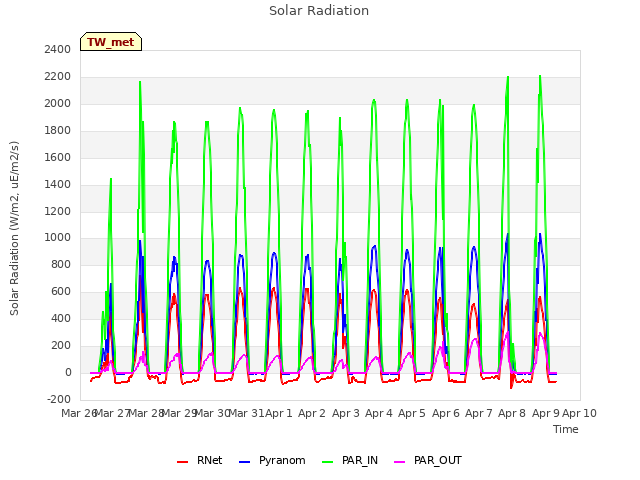This screenshot has width=640, height=480.
Task: Click the Mar 28 x-axis label
Action: pos(147,413)
